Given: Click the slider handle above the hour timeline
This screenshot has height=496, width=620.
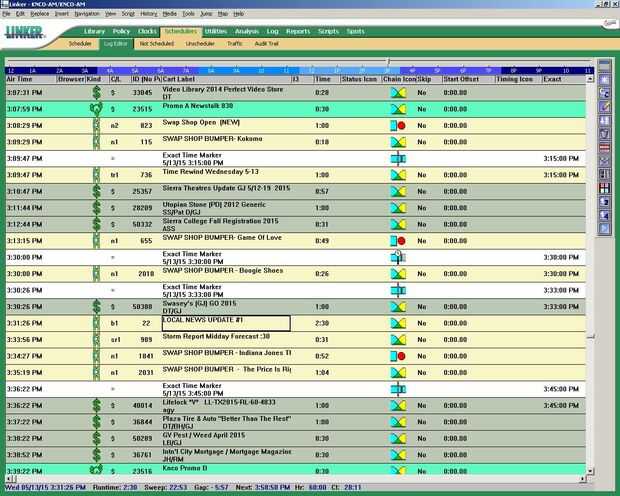Looking at the screenshot, I should [389, 62].
